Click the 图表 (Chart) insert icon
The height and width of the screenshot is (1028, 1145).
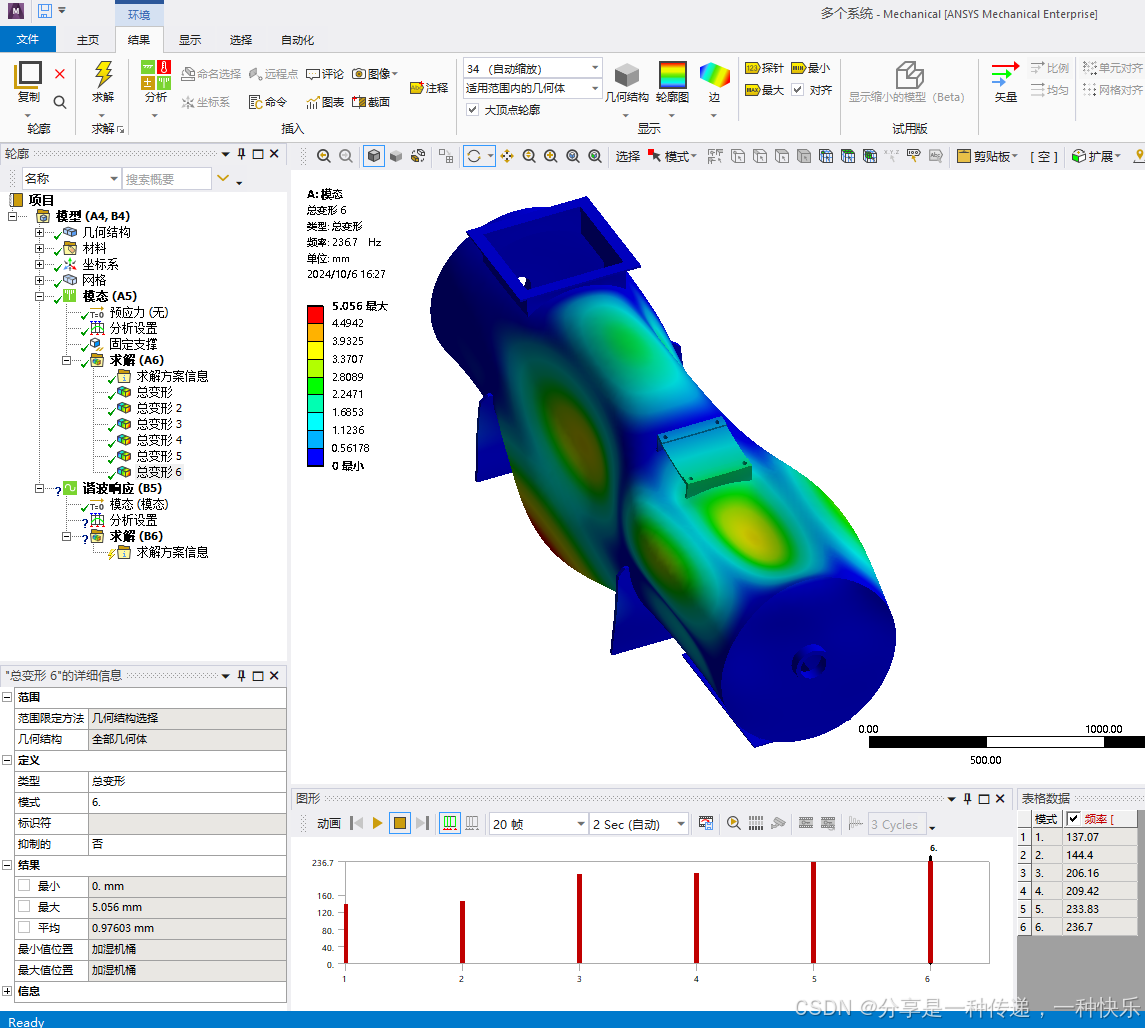click(313, 102)
